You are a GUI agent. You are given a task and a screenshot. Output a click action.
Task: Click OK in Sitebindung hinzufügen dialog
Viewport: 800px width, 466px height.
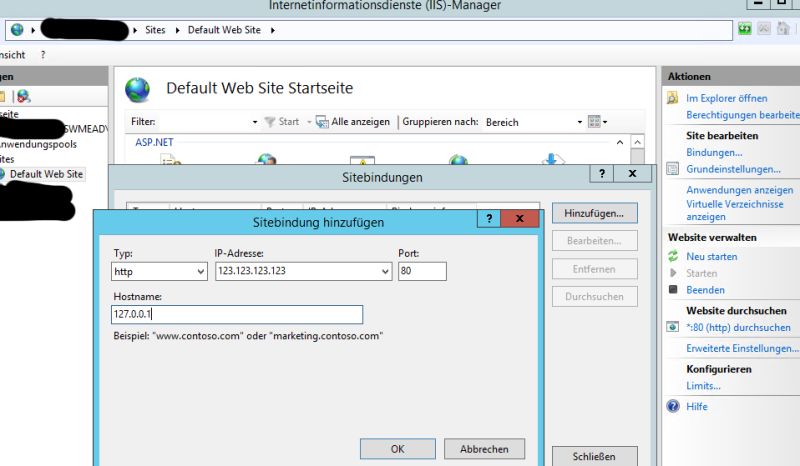(397, 449)
